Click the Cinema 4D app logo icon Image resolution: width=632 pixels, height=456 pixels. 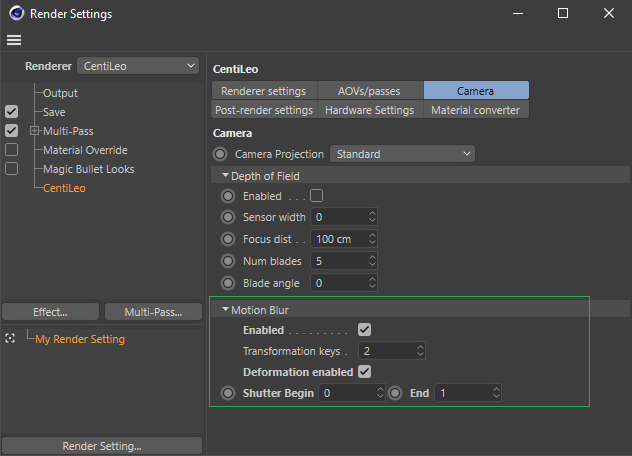point(14,14)
